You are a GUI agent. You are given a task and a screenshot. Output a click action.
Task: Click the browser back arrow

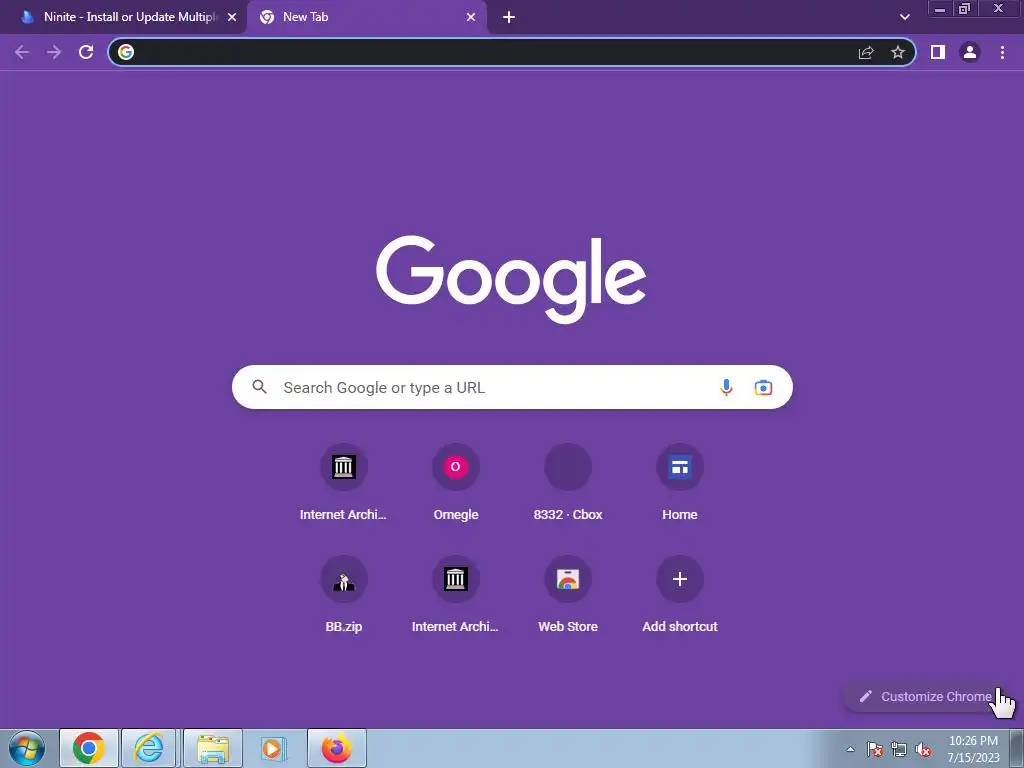coord(22,52)
